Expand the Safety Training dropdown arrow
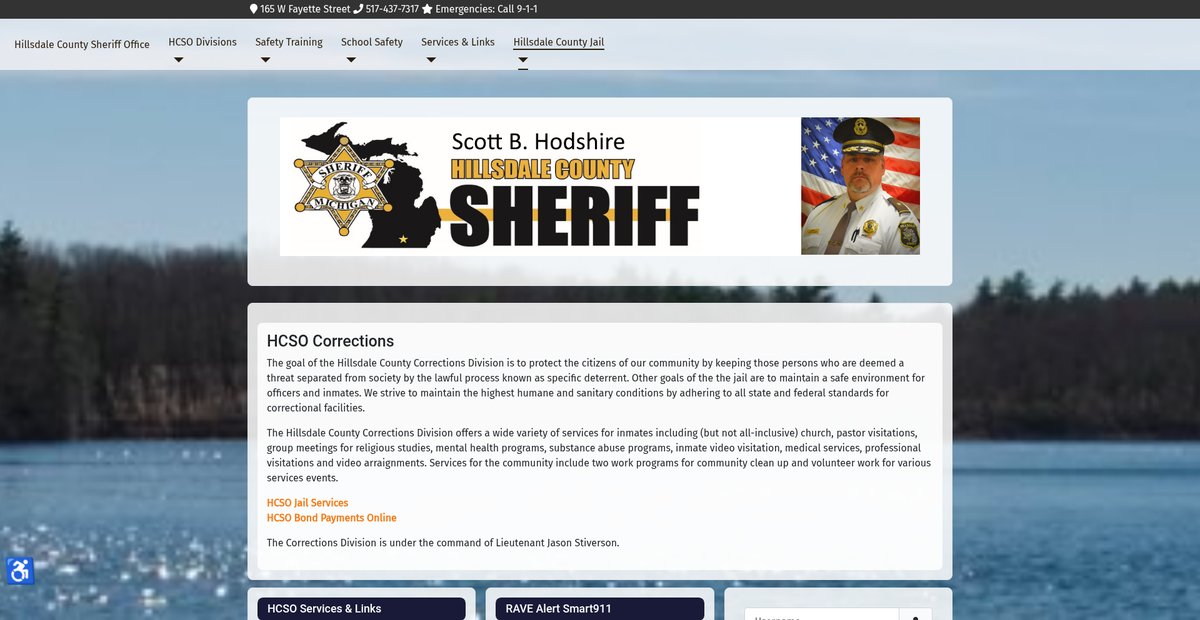Viewport: 1200px width, 620px height. 265,60
